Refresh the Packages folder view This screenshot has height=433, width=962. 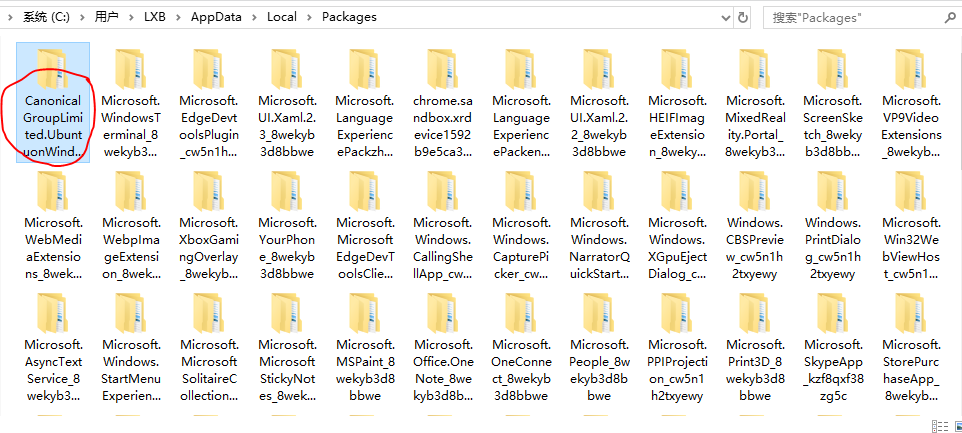(x=742, y=17)
